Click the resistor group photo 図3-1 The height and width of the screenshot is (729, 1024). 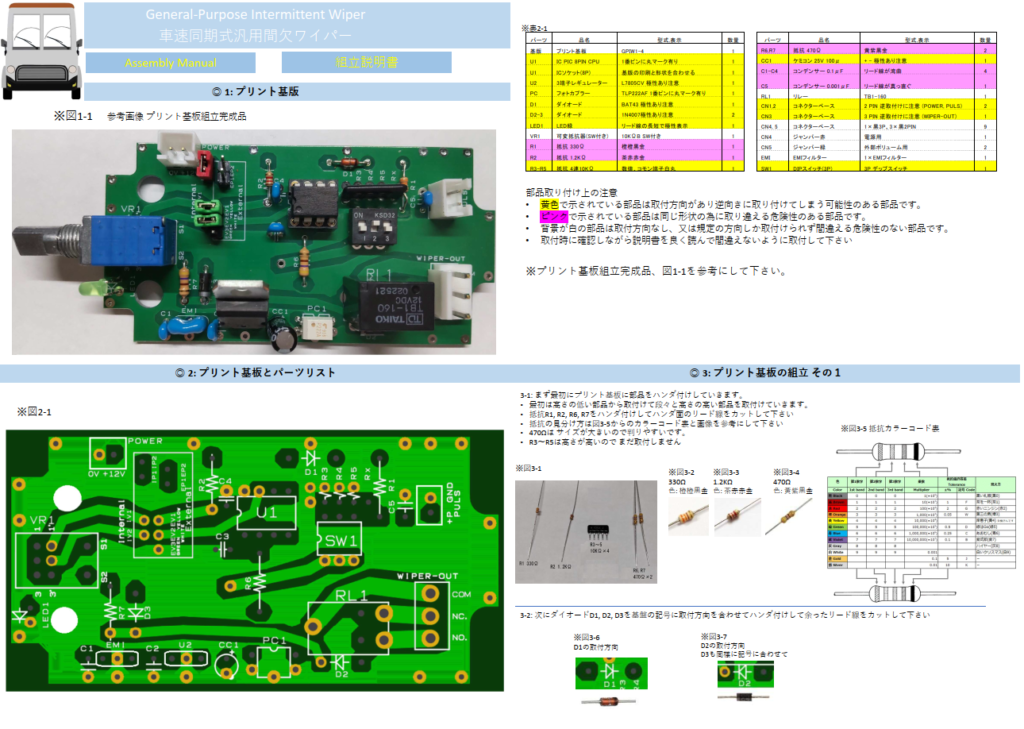(x=586, y=532)
